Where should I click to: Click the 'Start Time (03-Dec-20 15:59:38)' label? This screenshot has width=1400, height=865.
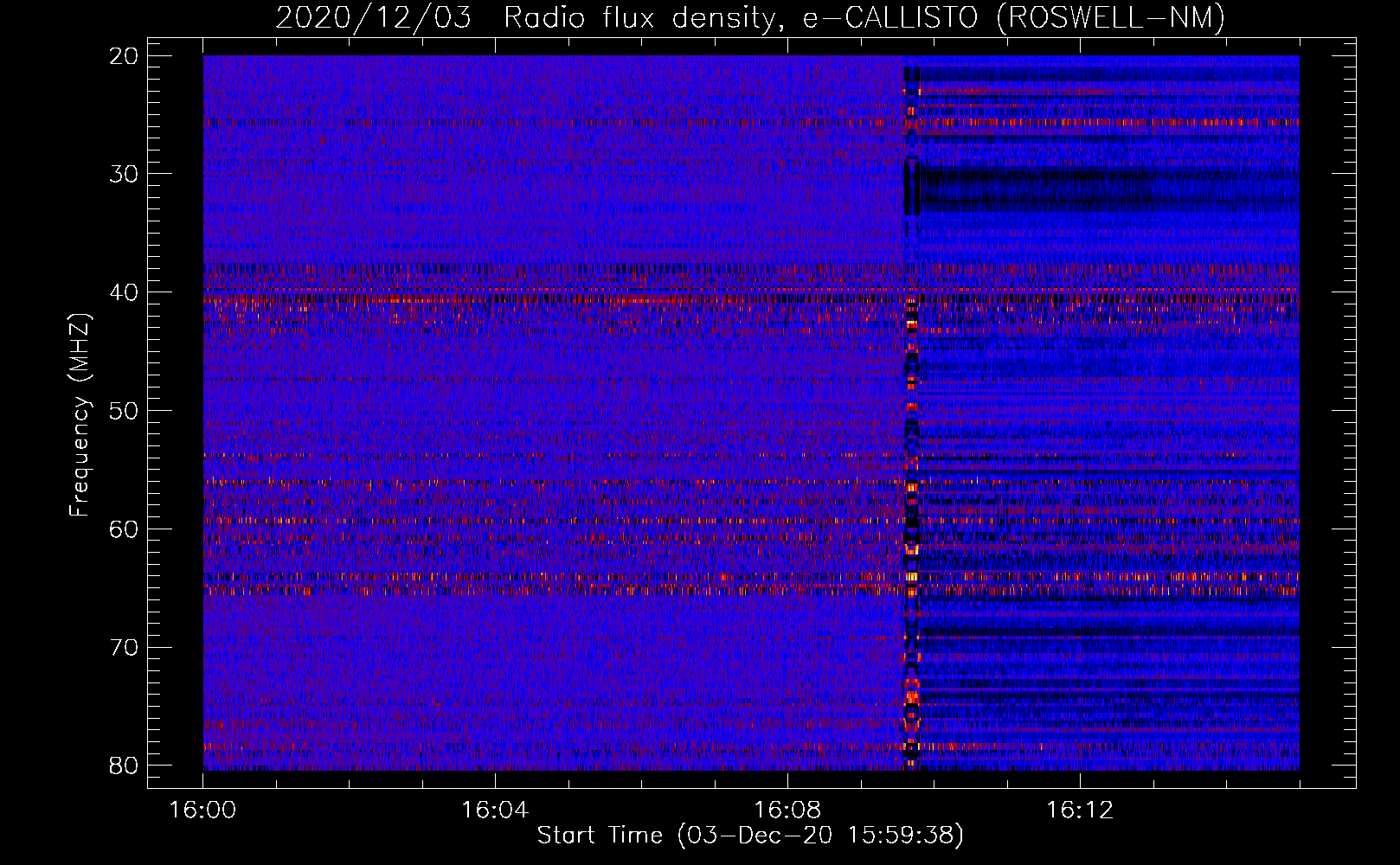[x=750, y=836]
